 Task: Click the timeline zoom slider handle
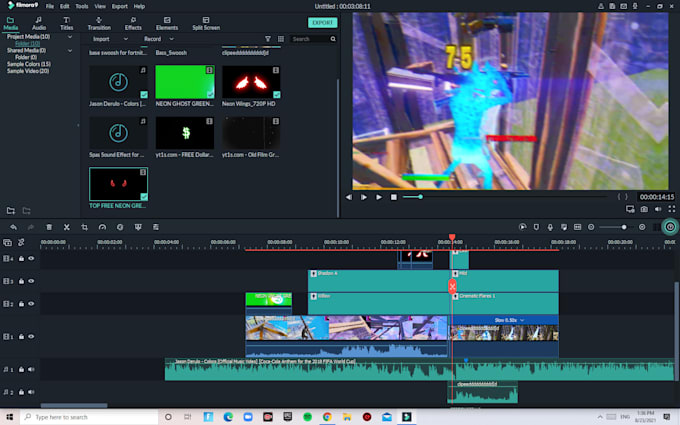624,227
